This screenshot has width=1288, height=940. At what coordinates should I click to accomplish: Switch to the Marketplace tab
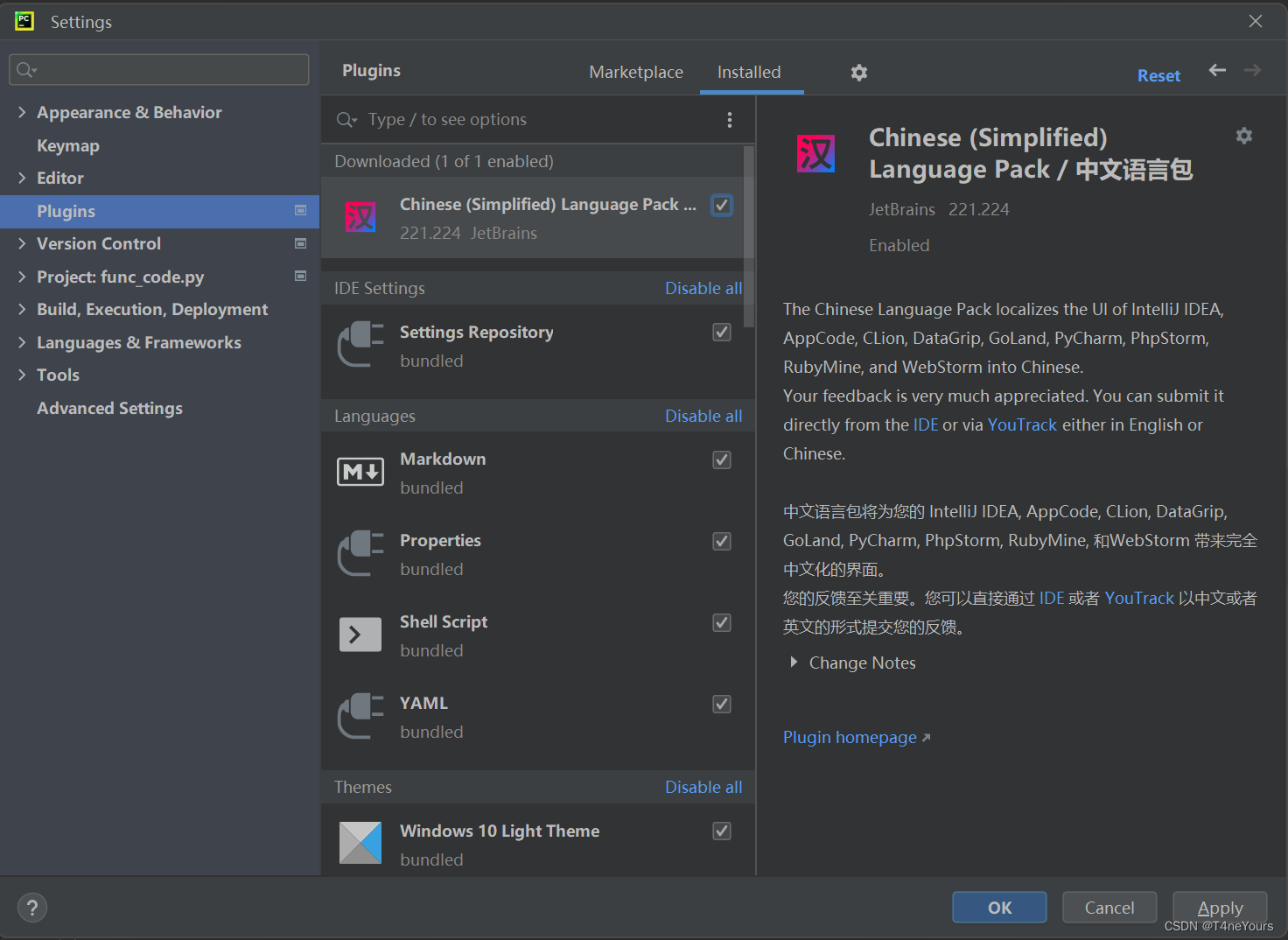coord(636,72)
